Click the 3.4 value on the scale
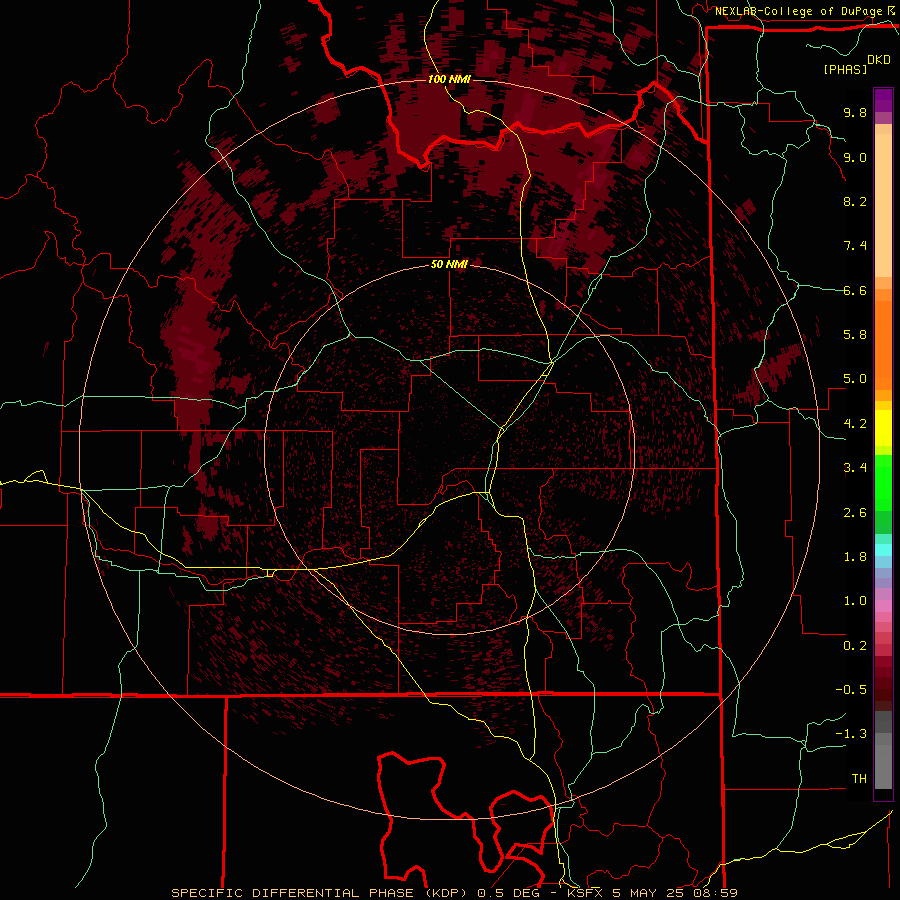Image resolution: width=900 pixels, height=900 pixels. (x=855, y=468)
